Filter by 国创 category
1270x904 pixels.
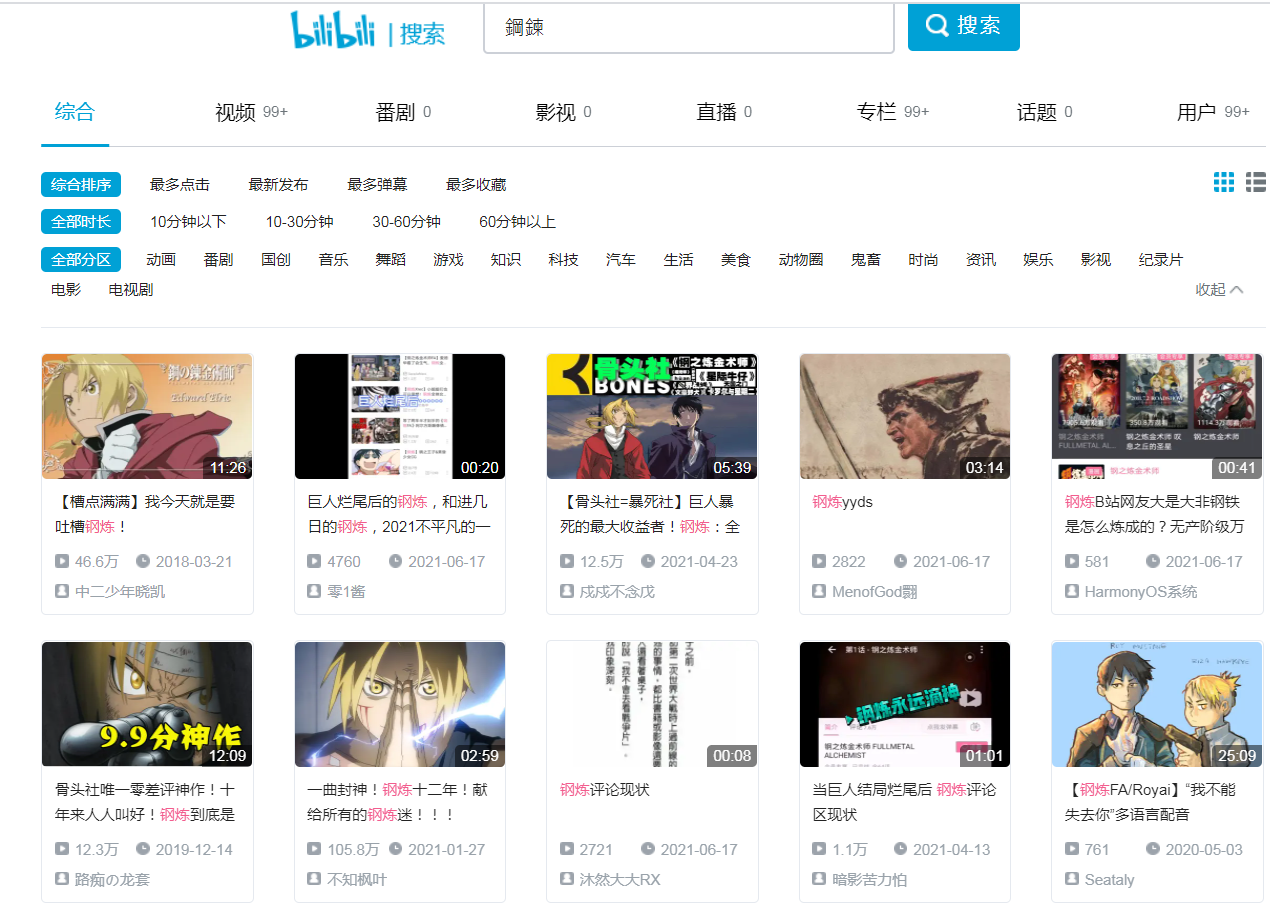pos(276,260)
